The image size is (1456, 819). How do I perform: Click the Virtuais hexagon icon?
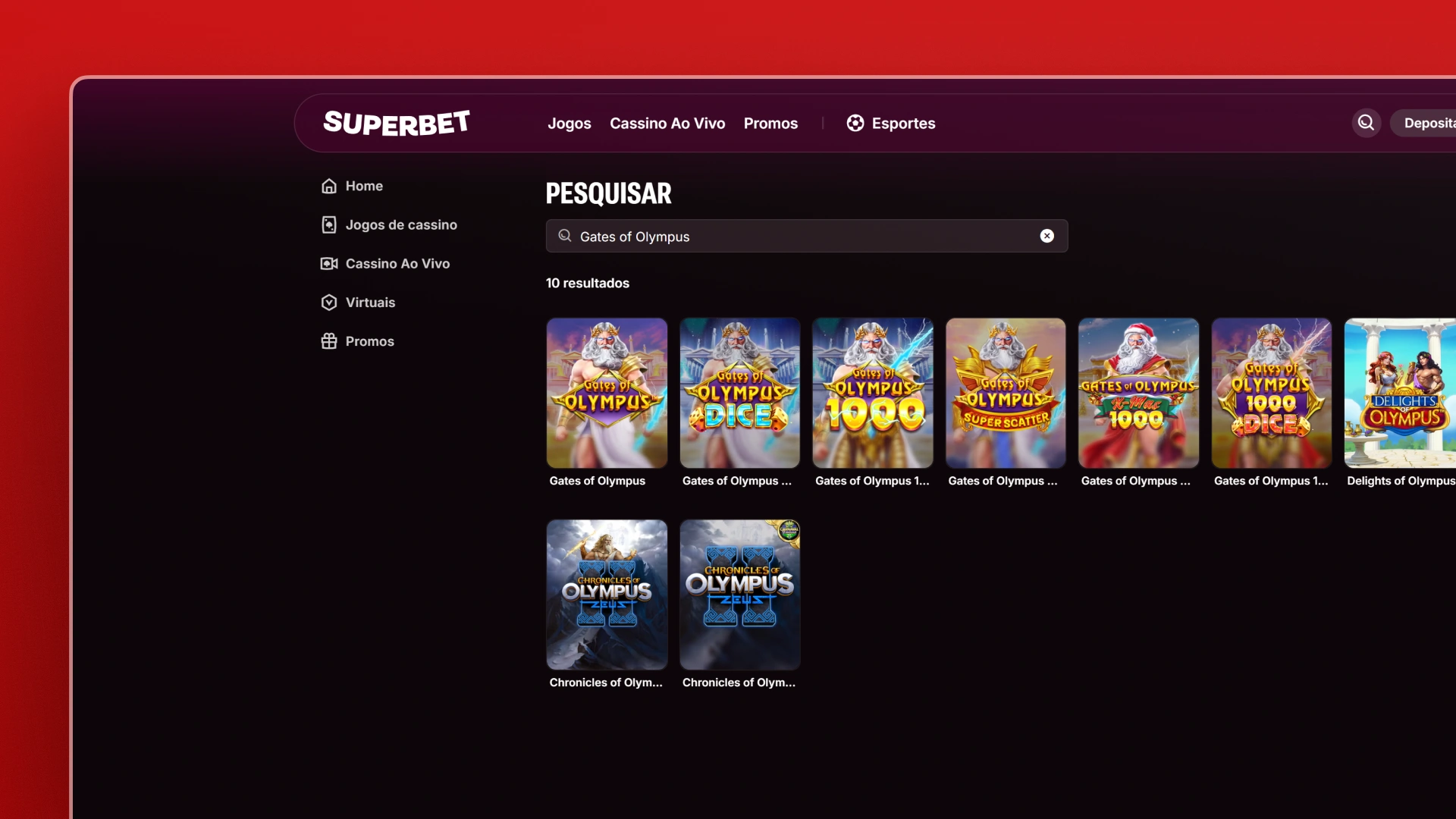[x=329, y=303]
